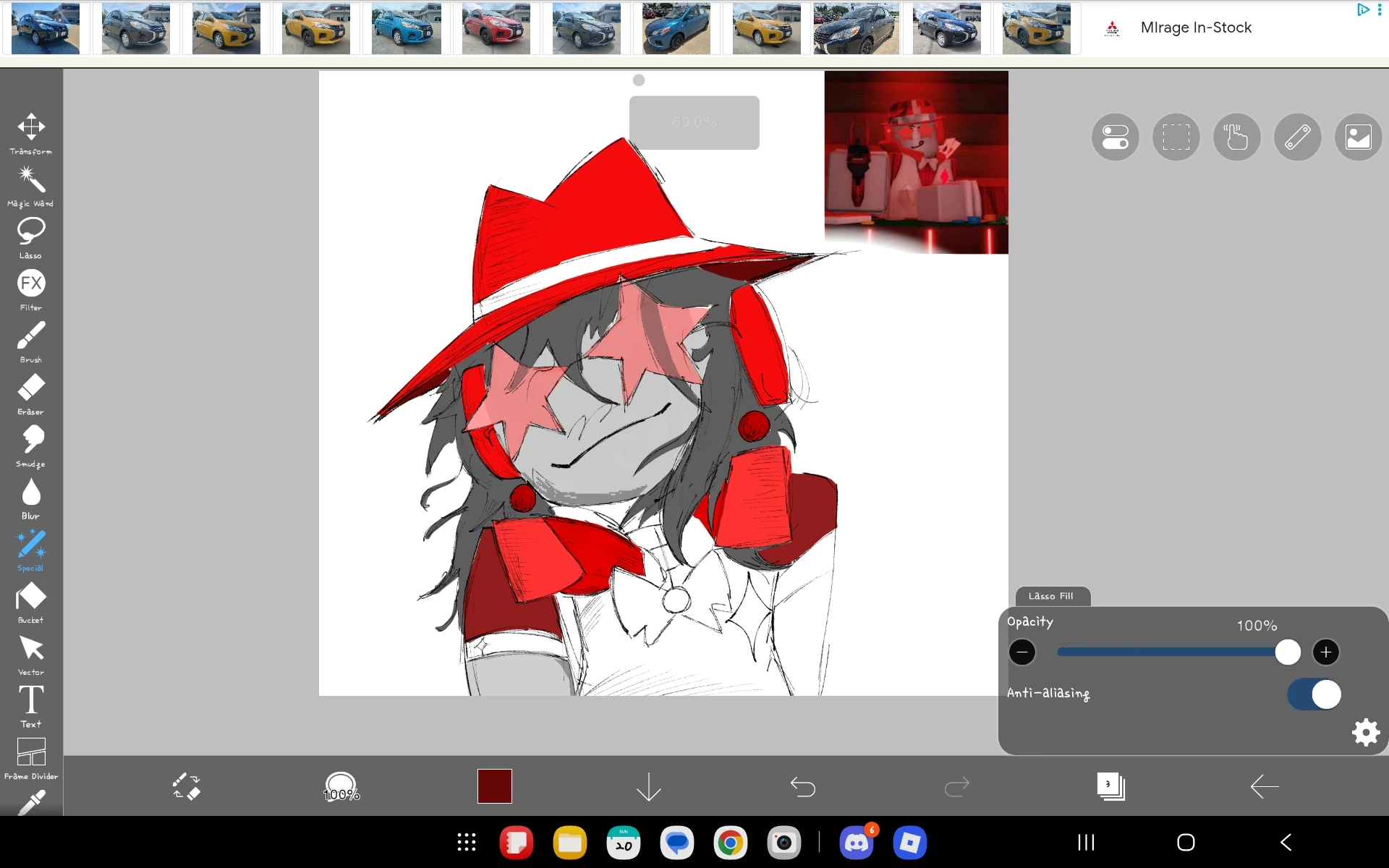This screenshot has width=1389, height=868.
Task: Open Lasso Fill advanced settings gear
Action: (x=1364, y=732)
